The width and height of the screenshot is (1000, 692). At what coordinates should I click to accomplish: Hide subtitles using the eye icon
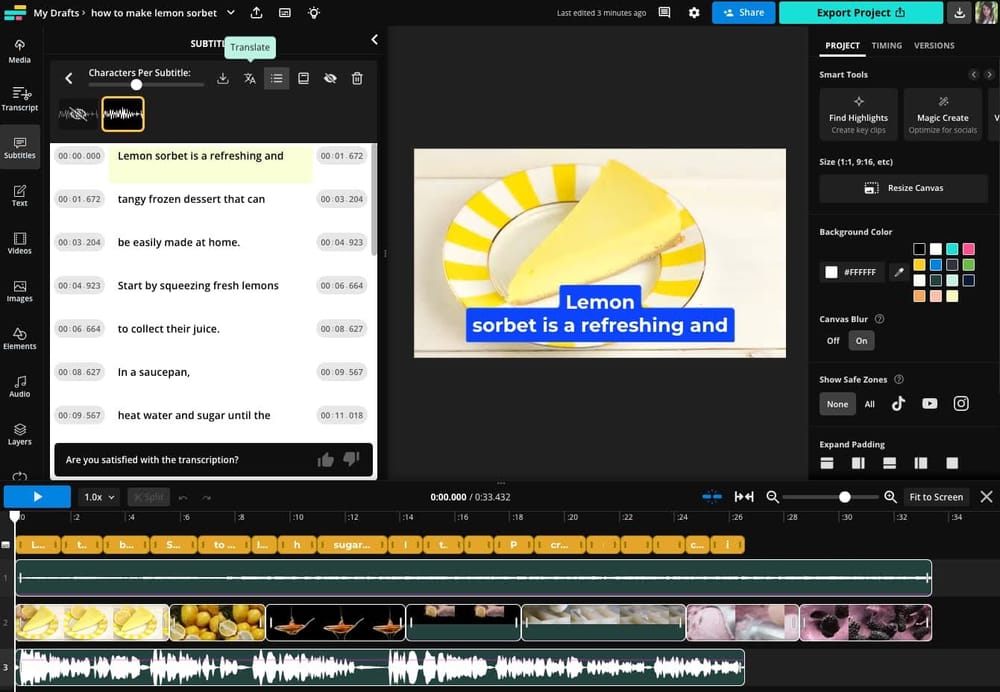[330, 78]
